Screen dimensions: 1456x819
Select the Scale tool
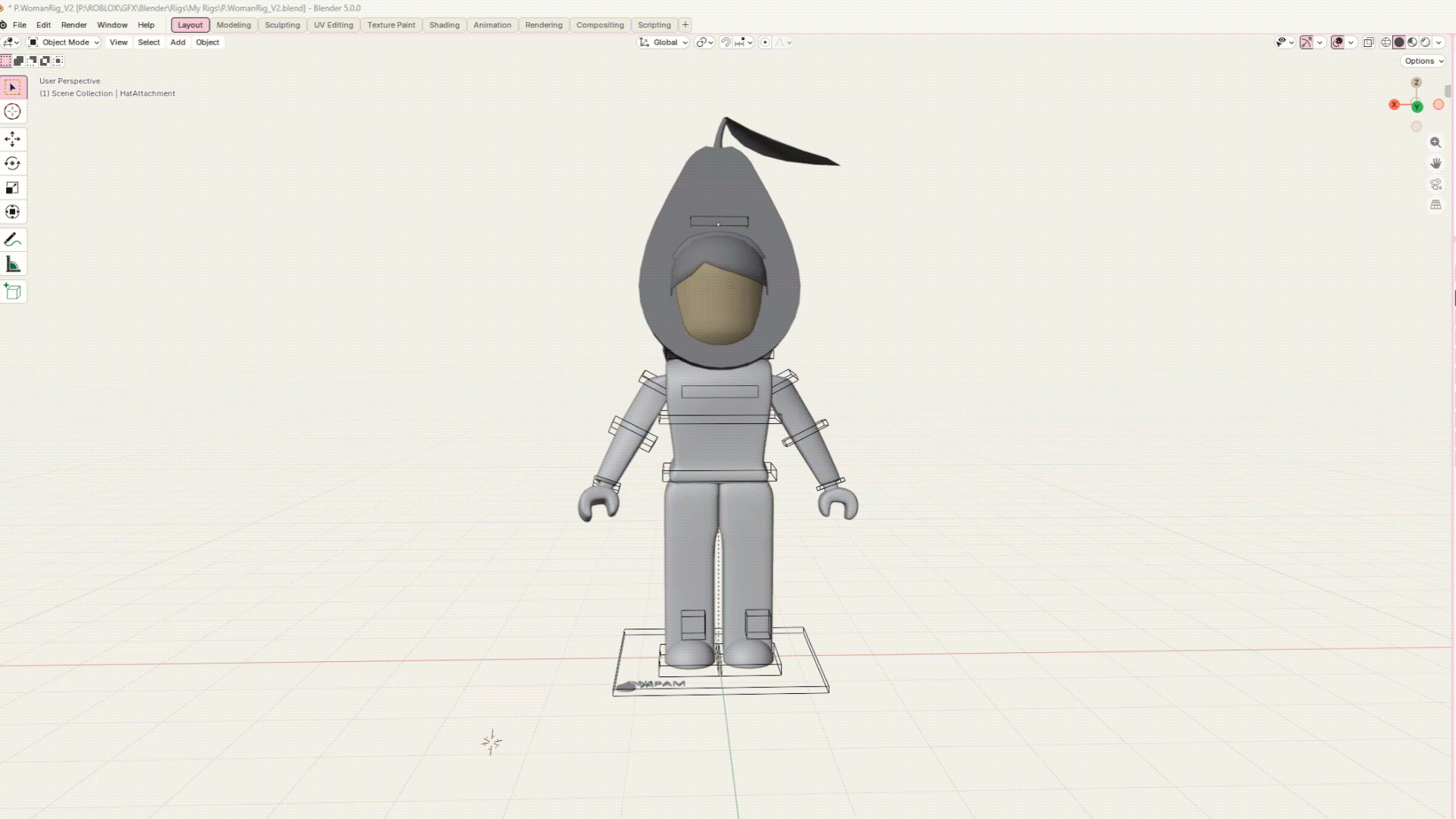[x=13, y=187]
